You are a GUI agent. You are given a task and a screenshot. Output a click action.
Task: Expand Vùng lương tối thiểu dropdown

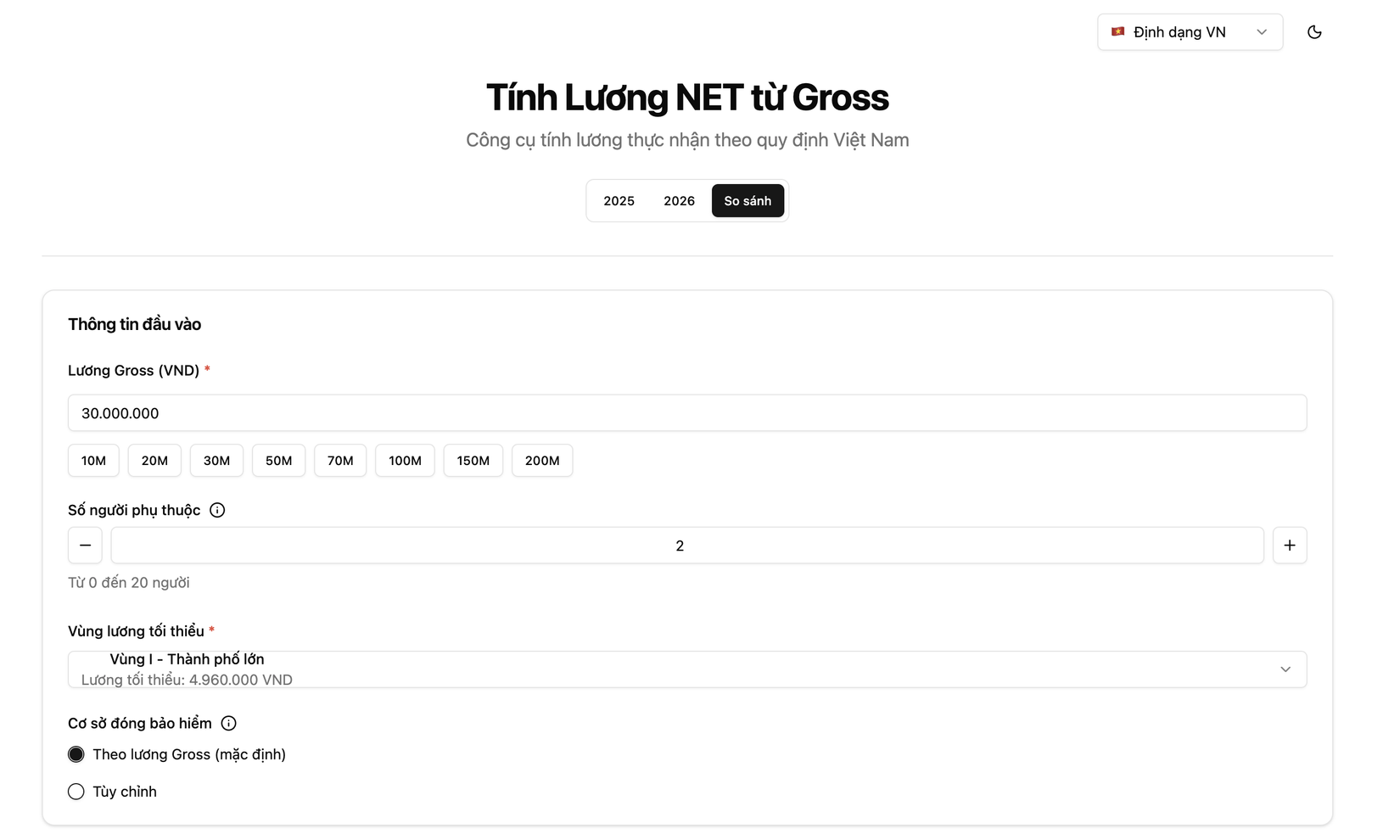pos(686,669)
